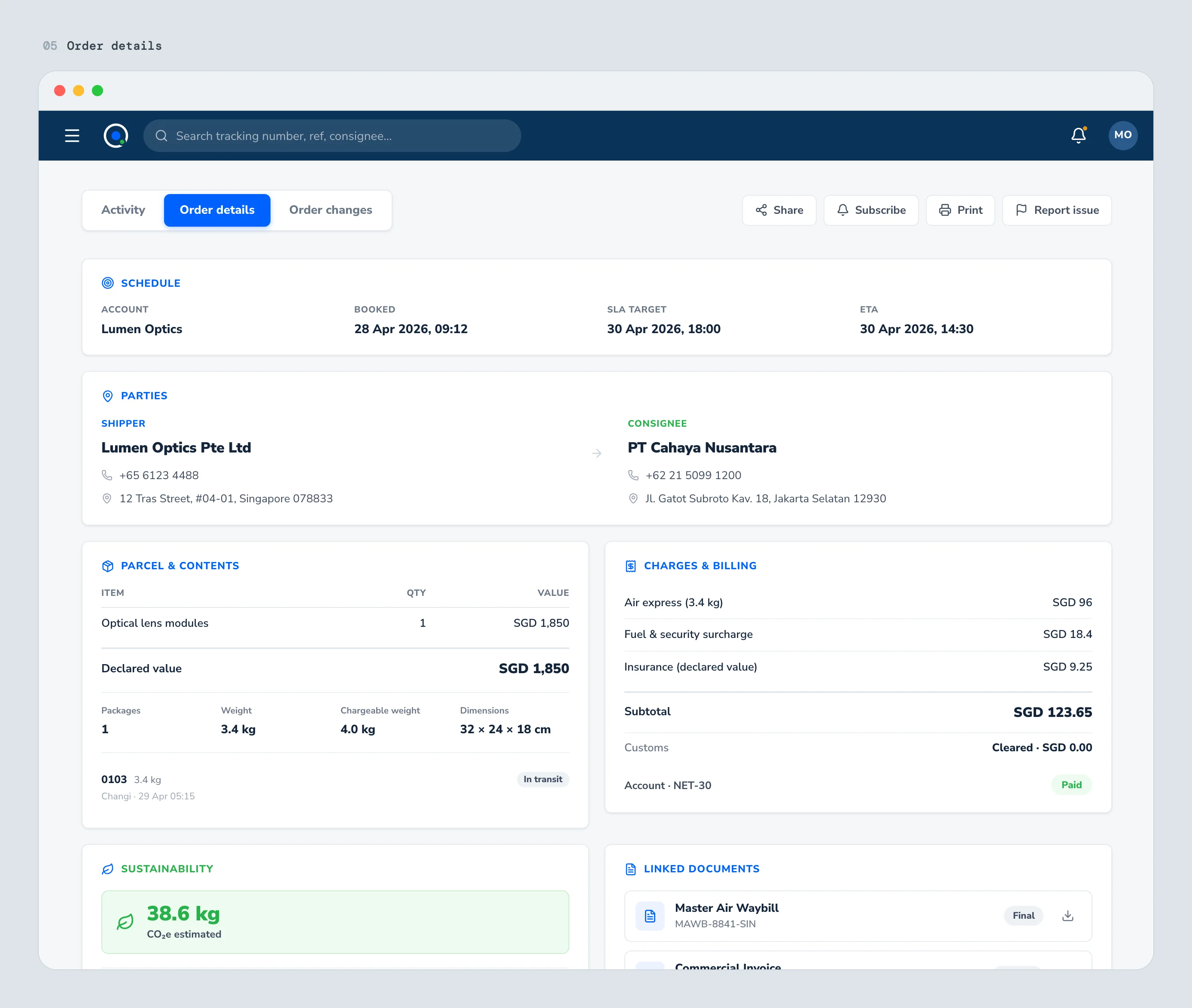The image size is (1192, 1008).
Task: Click the Paid status badge
Action: [1071, 785]
